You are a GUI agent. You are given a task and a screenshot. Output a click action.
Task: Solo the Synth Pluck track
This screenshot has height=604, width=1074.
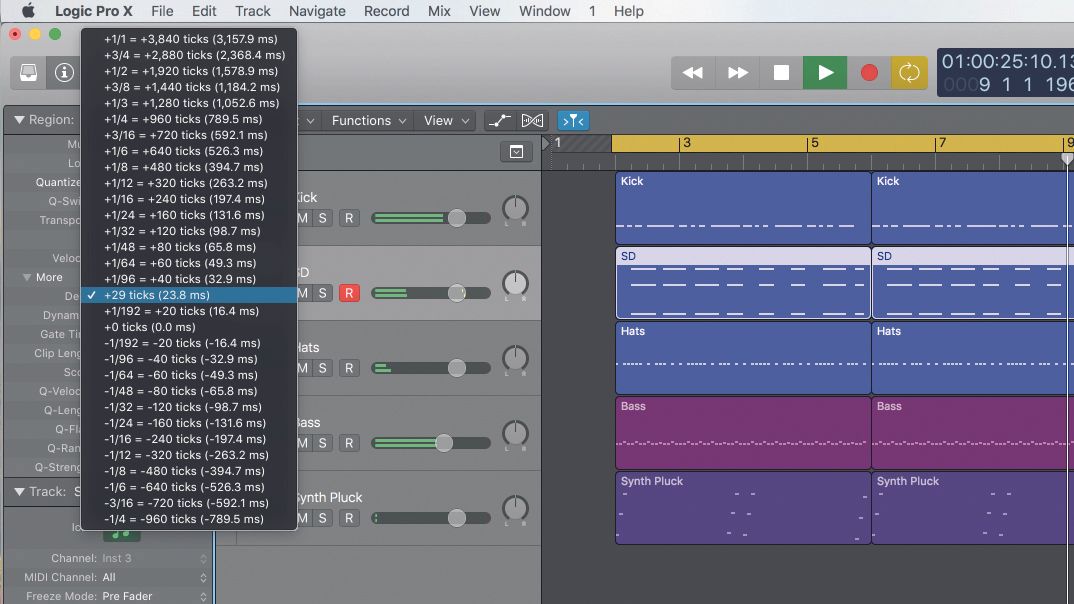323,518
